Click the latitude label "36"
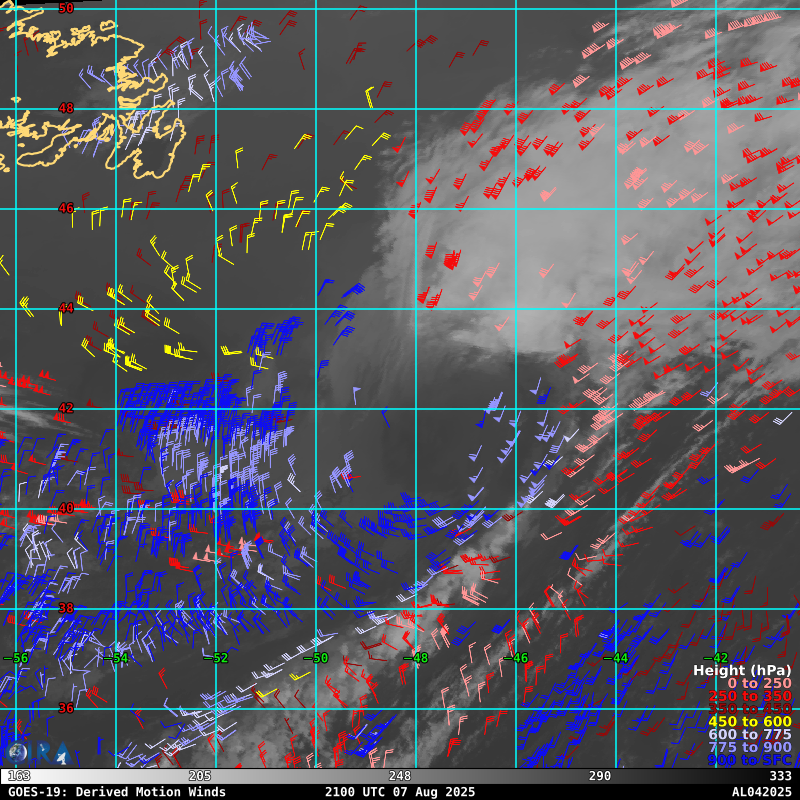800x800 pixels. pos(66,708)
